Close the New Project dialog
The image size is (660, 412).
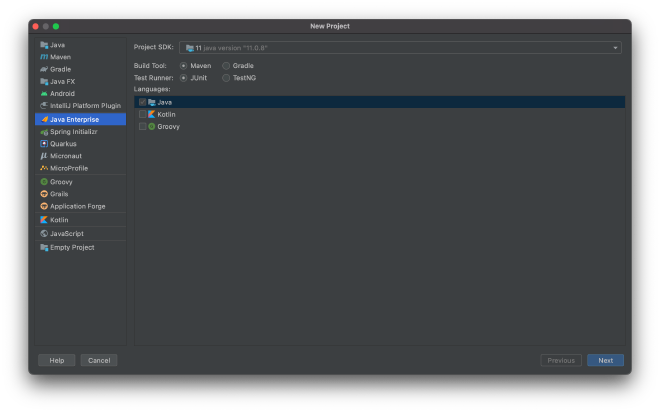coord(35,26)
